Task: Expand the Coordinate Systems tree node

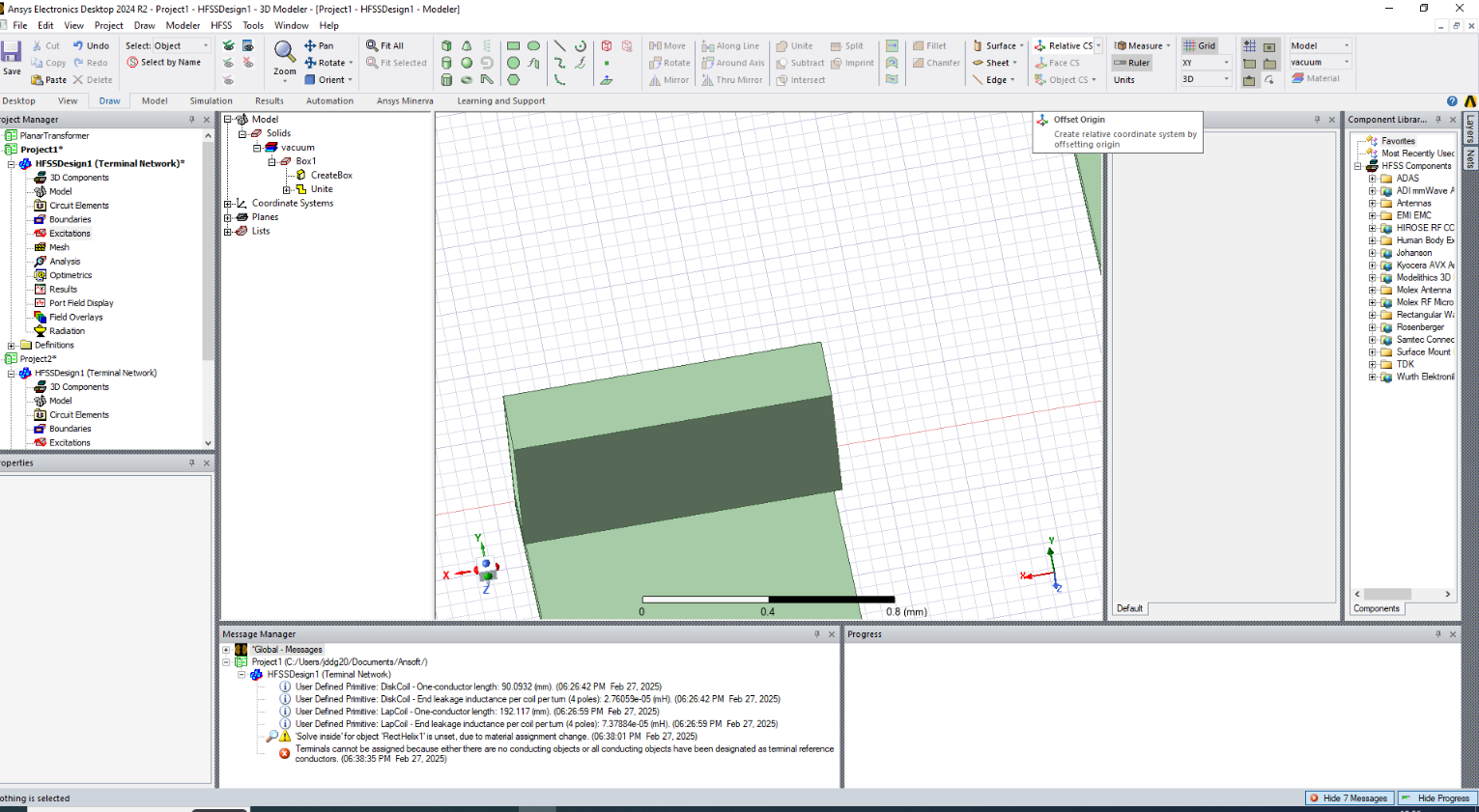Action: (228, 204)
